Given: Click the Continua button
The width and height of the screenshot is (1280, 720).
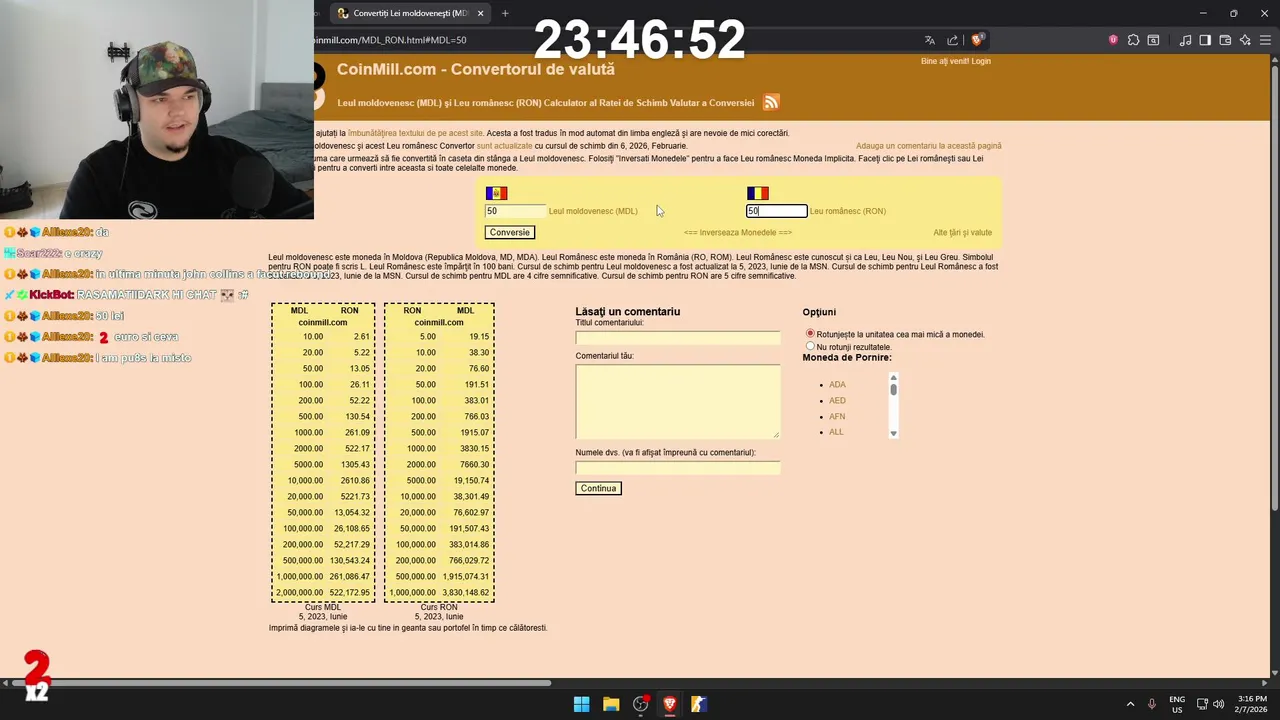Looking at the screenshot, I should point(598,488).
